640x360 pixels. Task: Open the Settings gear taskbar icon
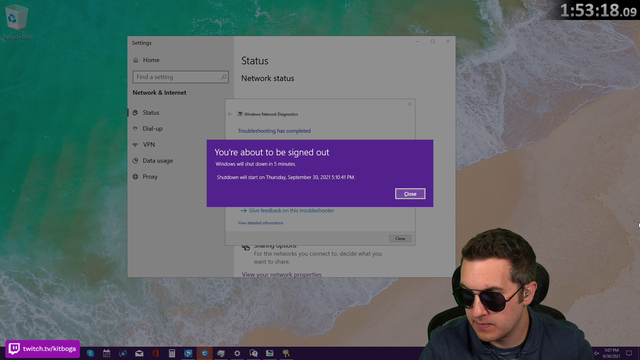(x=237, y=353)
